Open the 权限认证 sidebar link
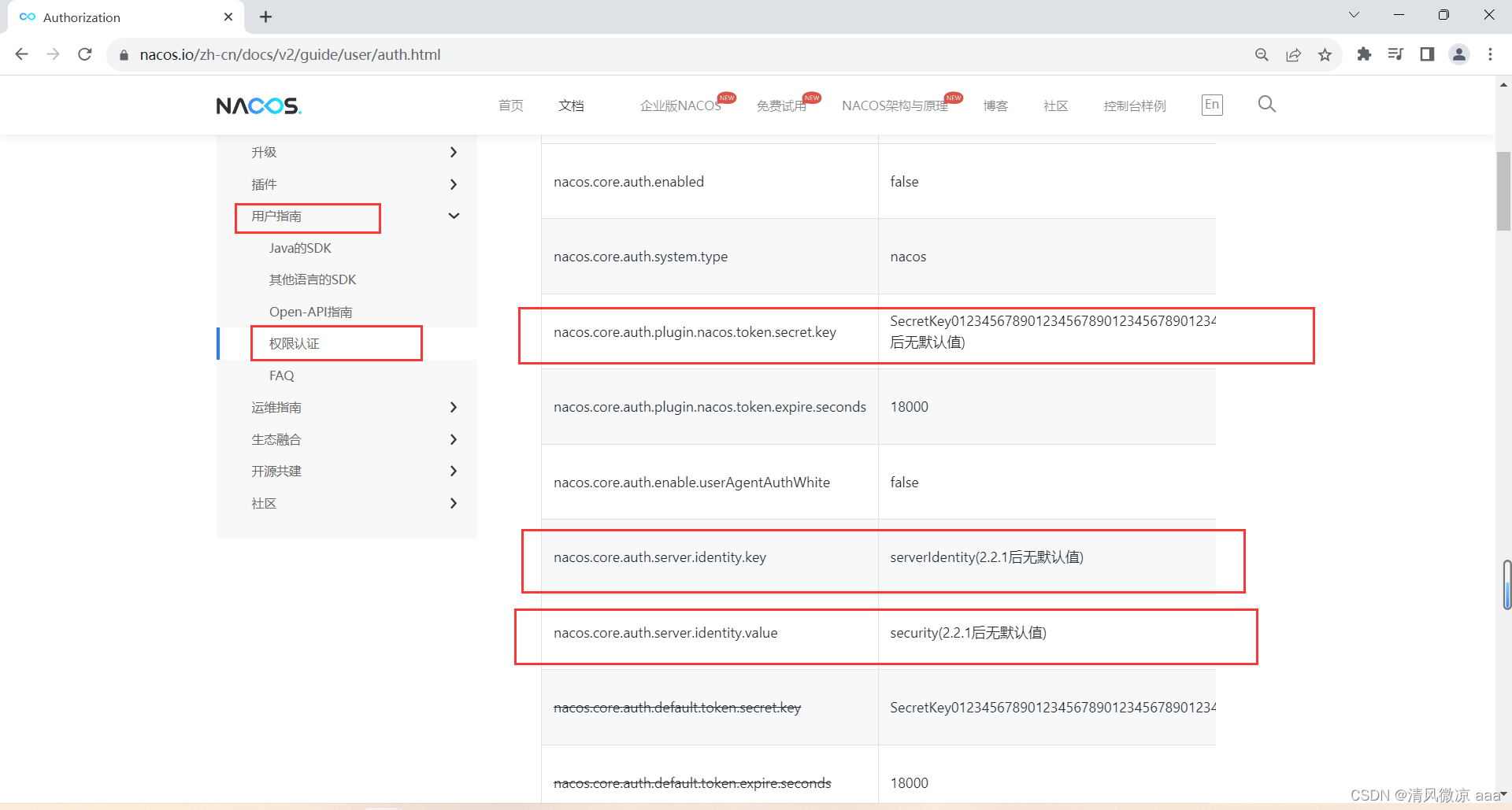Viewport: 1512px width, 810px height. point(295,343)
